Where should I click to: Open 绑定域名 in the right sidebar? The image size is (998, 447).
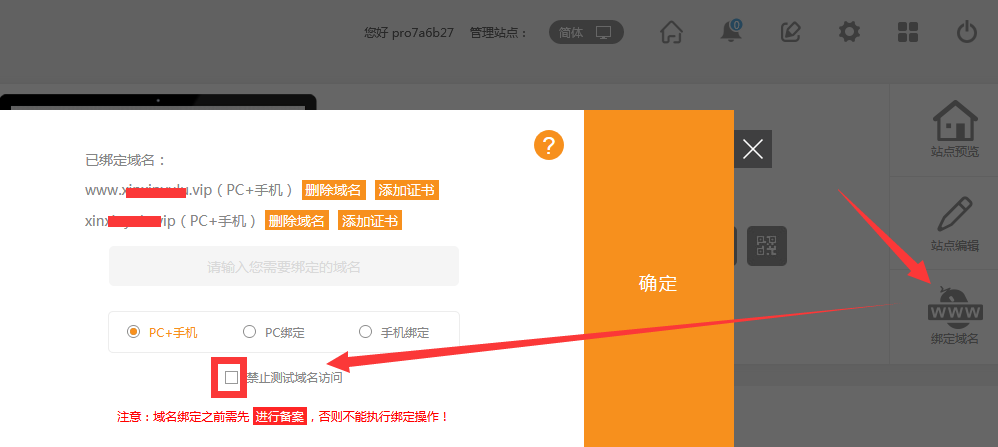[954, 315]
